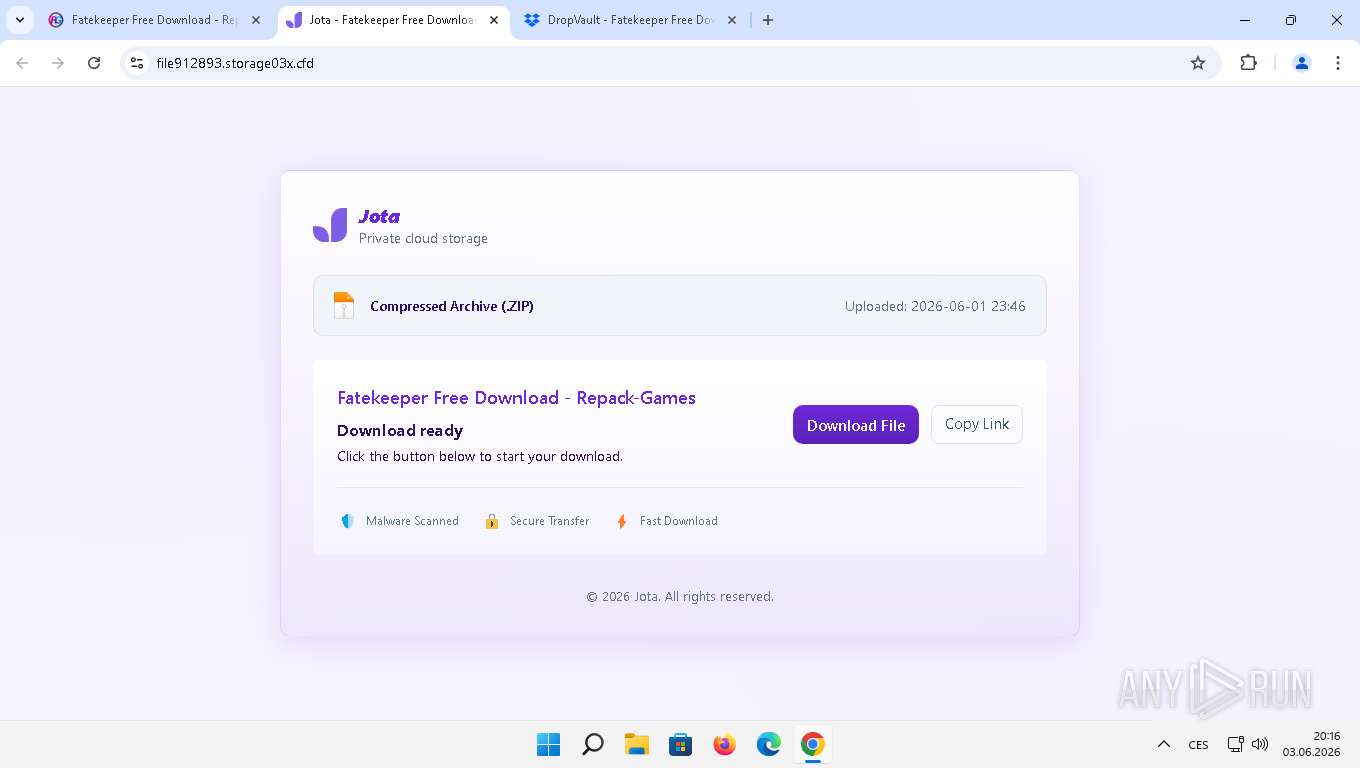
Task: Reload the current page
Action: [94, 63]
